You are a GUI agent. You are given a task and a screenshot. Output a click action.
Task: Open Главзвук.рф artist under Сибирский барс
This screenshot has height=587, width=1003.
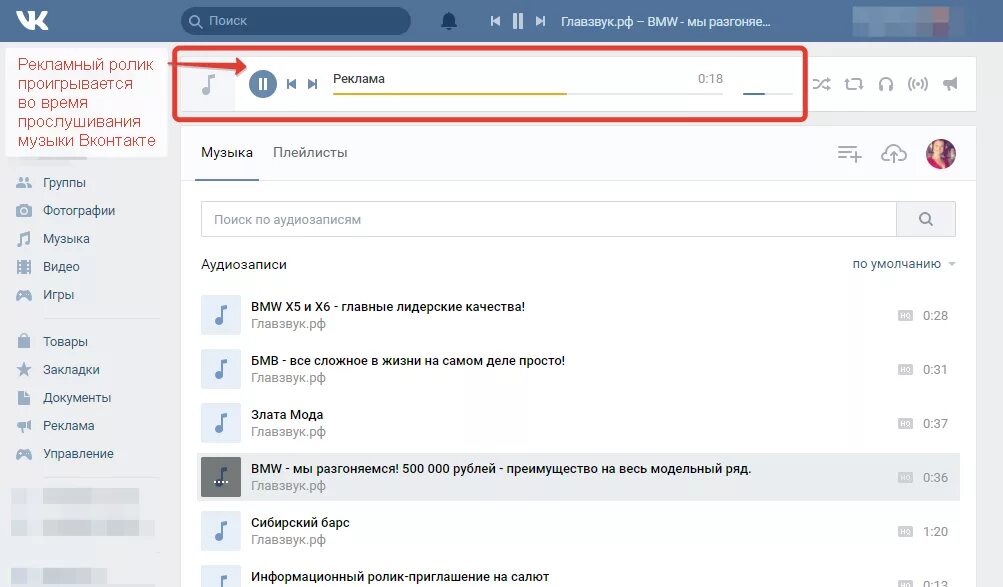pyautogui.click(x=288, y=540)
